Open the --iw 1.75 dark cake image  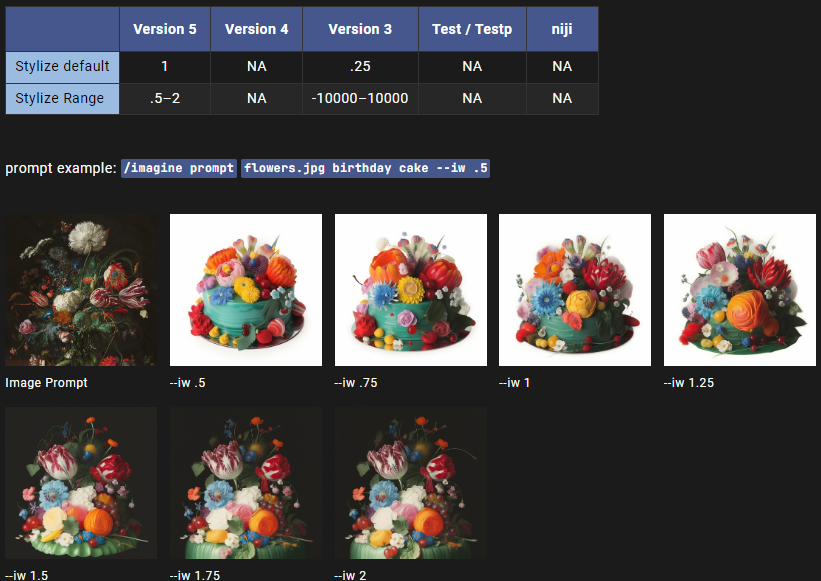(x=246, y=483)
